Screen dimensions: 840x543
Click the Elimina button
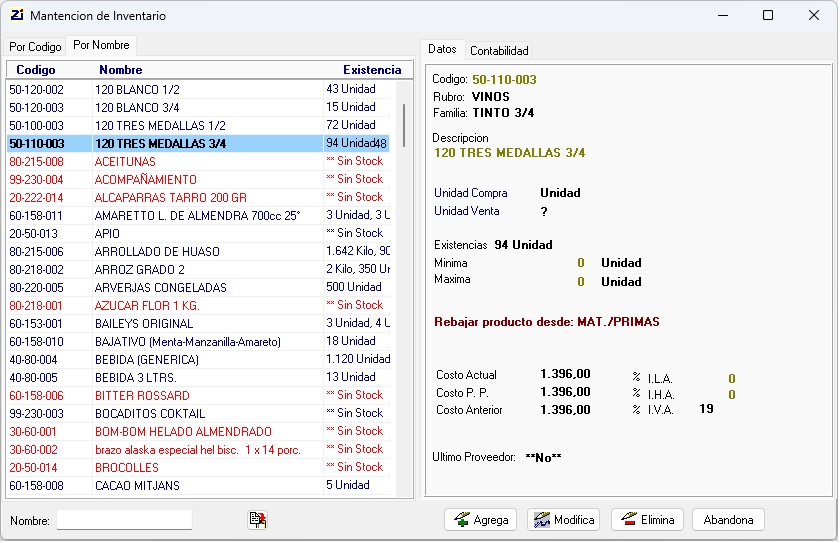click(647, 520)
